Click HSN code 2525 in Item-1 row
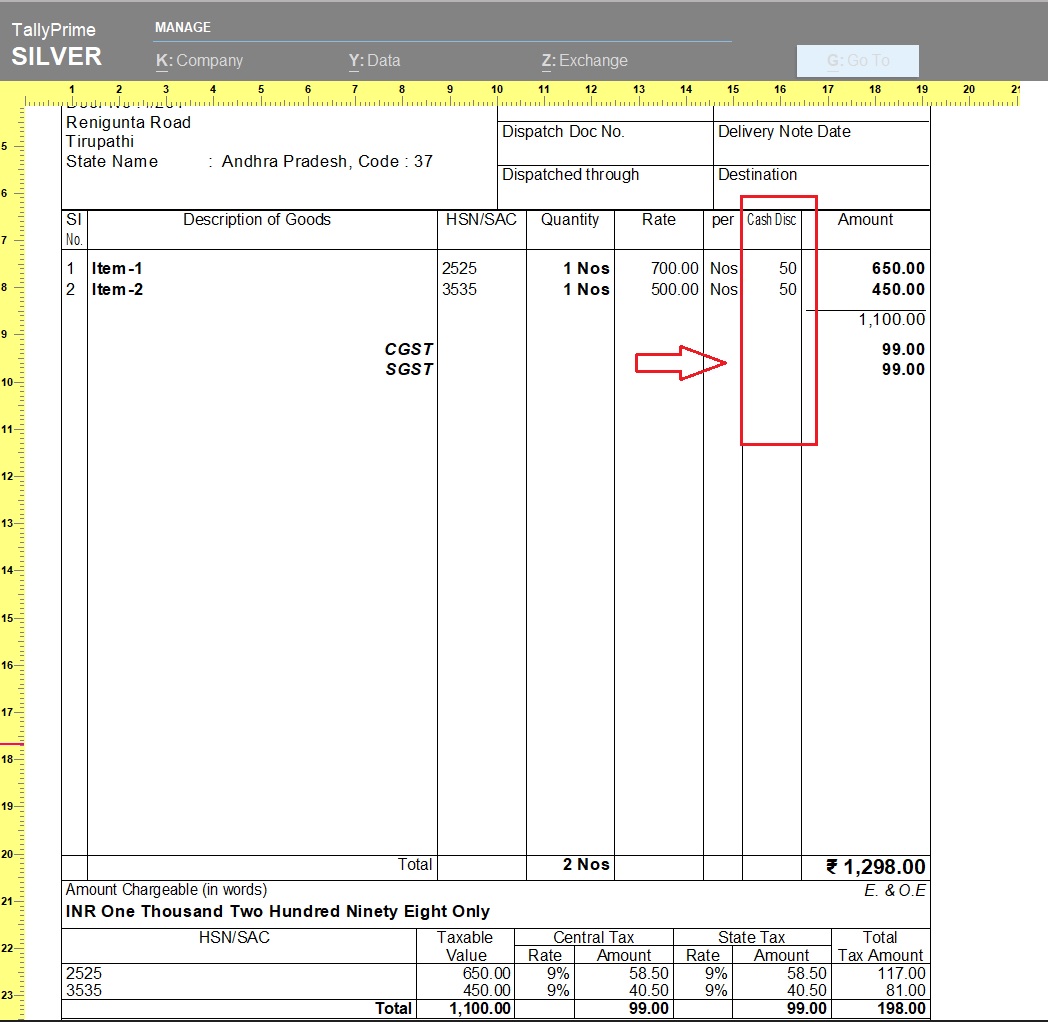1048x1022 pixels. pos(459,269)
